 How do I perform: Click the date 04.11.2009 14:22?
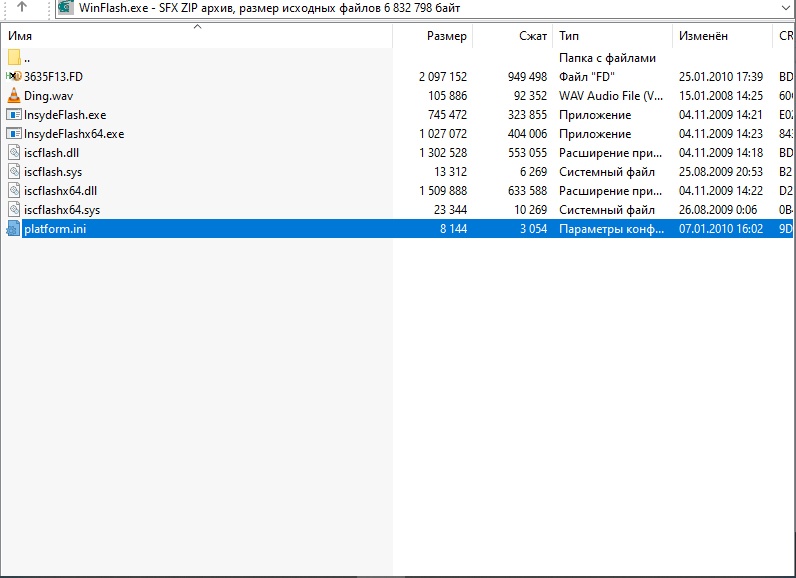tap(721, 191)
